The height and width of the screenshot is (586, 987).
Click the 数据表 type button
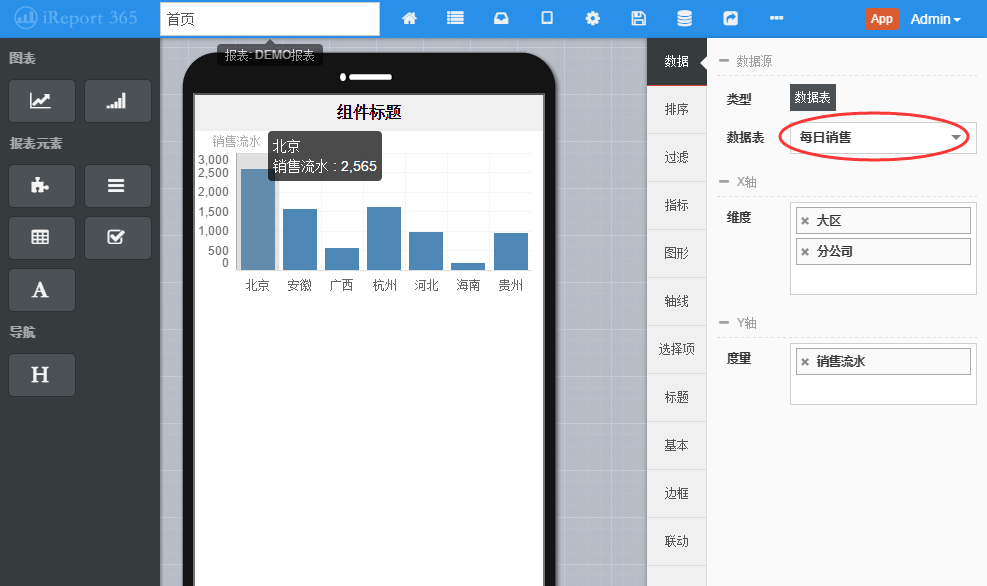pos(813,98)
